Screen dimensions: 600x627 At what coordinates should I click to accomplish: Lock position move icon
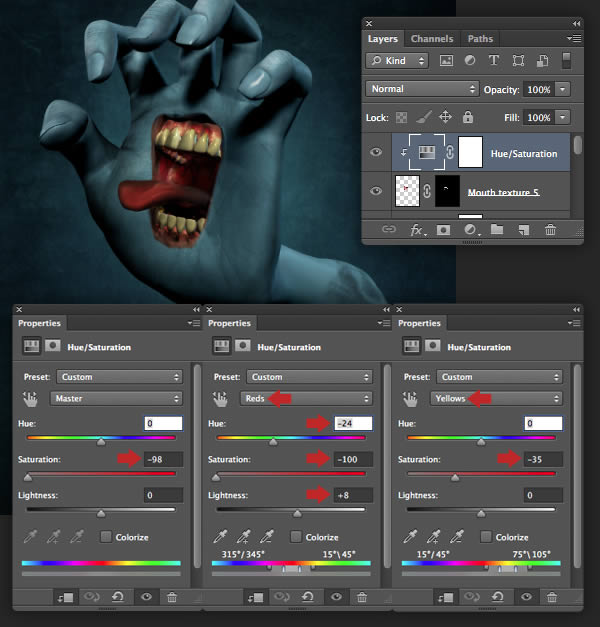445,117
